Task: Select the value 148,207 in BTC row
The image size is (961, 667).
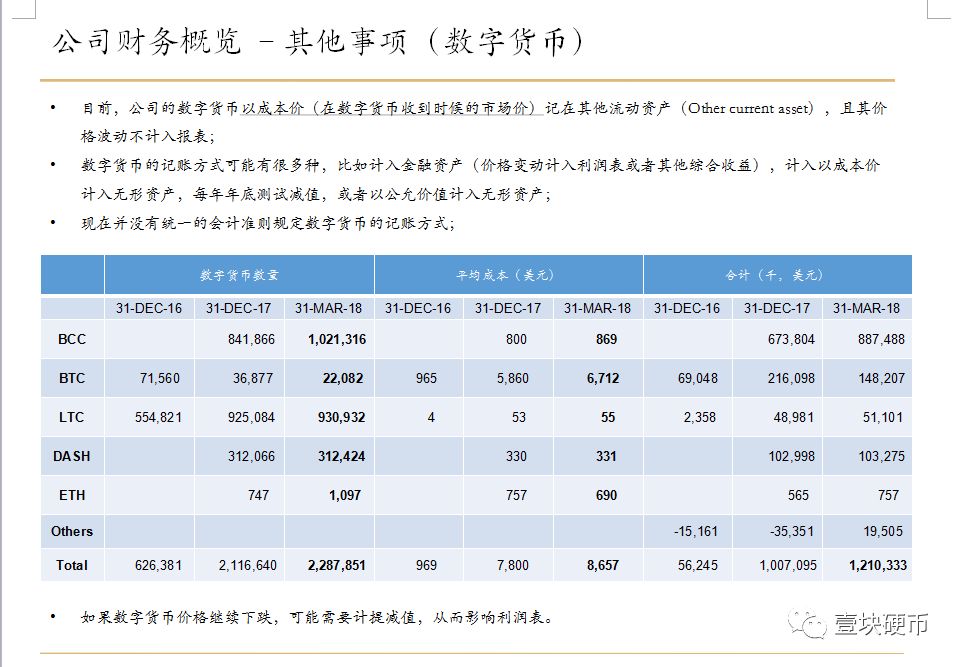Action: [x=881, y=379]
